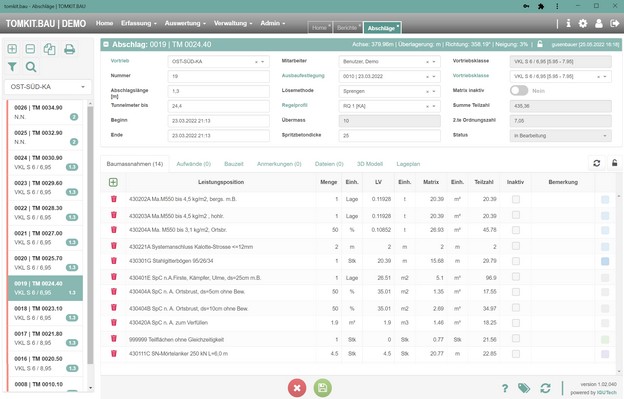The width and height of the screenshot is (624, 399).
Task: Open the help question mark icon
Action: pyautogui.click(x=505, y=388)
